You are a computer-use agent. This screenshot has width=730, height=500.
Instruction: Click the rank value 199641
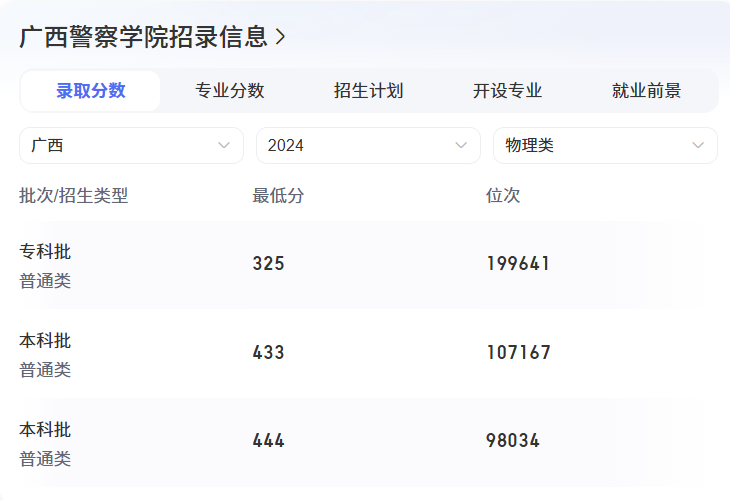[518, 264]
